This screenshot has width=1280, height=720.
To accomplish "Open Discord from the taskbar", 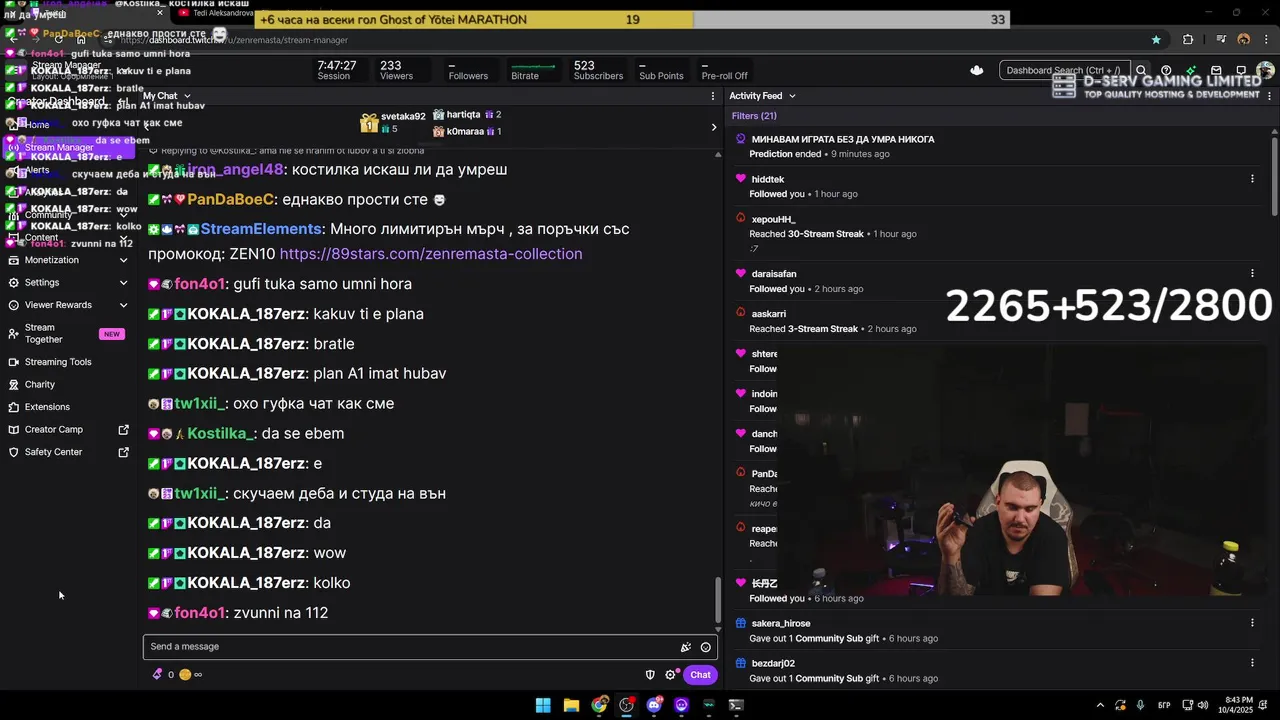I will [654, 705].
